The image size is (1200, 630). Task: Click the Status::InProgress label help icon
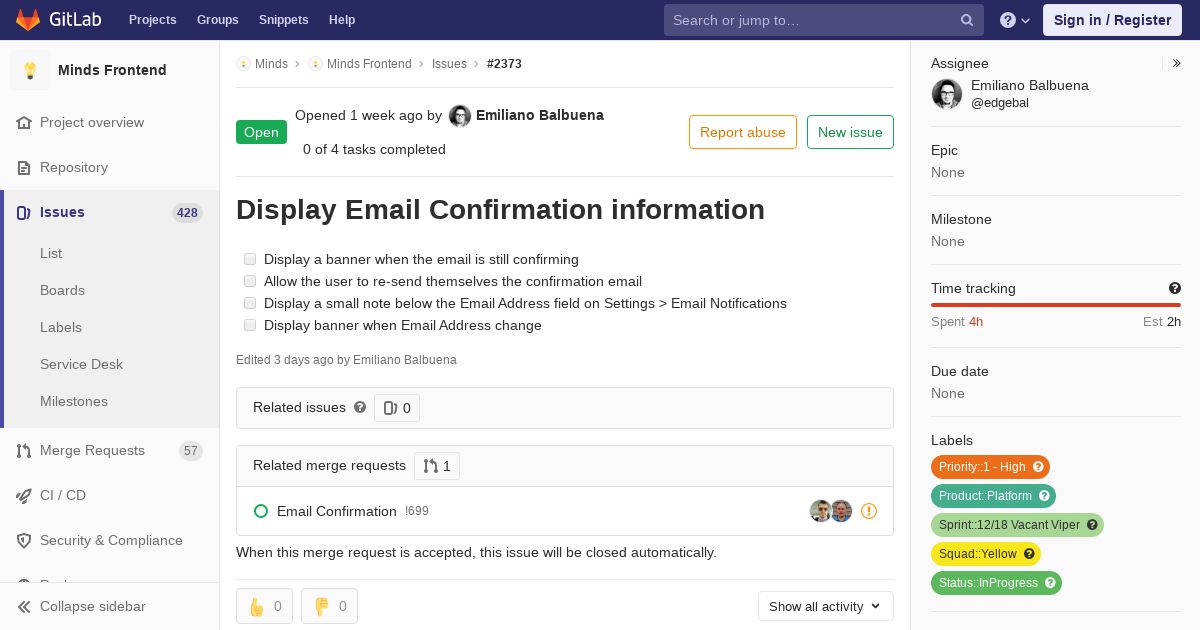point(1050,583)
